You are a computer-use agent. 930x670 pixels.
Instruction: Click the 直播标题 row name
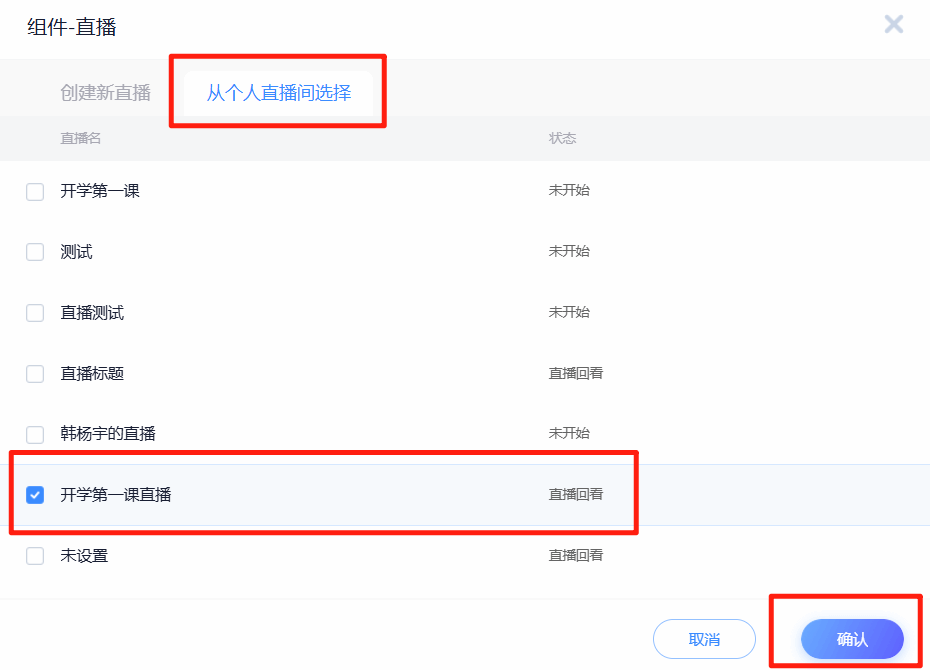click(92, 373)
